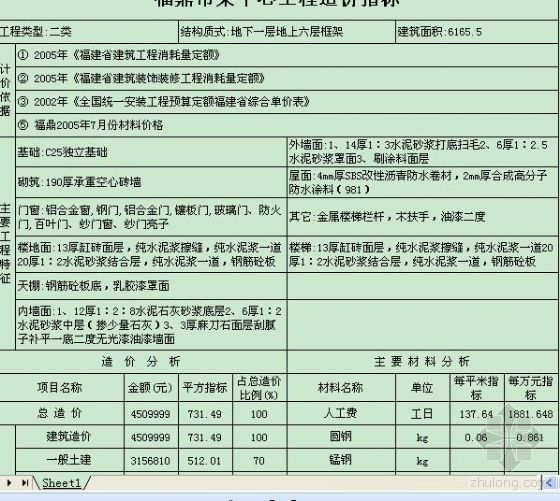Select the 总造价 amount cell 4509999
This screenshot has width=560, height=501.
[151, 414]
